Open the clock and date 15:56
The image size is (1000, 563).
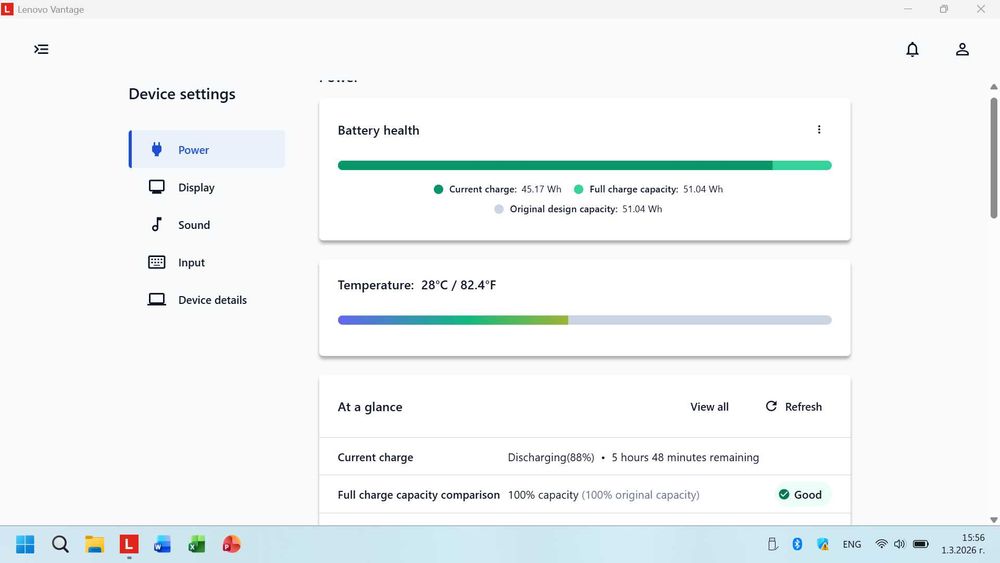[964, 544]
